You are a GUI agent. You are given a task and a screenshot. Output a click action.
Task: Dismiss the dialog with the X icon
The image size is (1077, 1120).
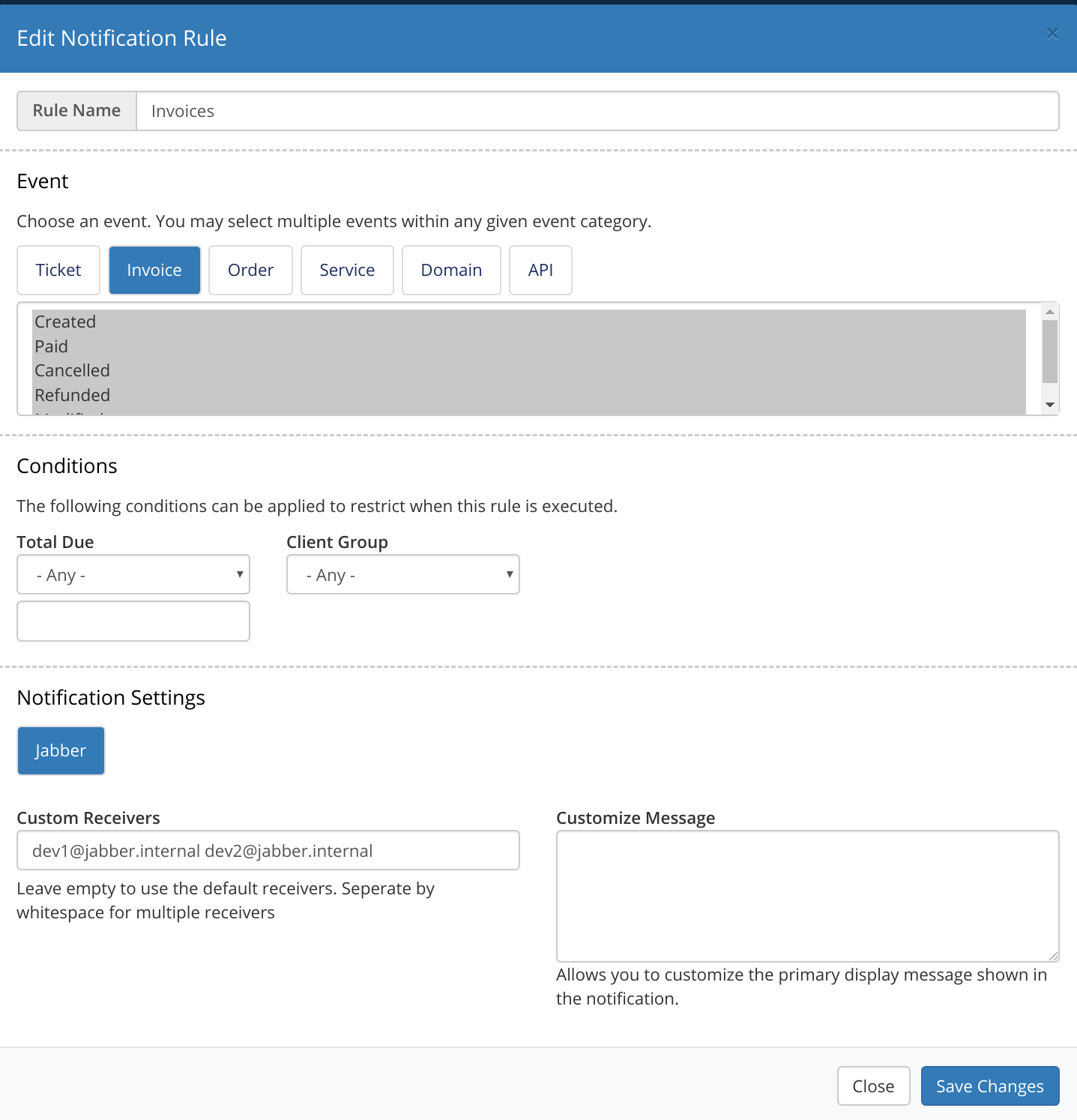1052,33
